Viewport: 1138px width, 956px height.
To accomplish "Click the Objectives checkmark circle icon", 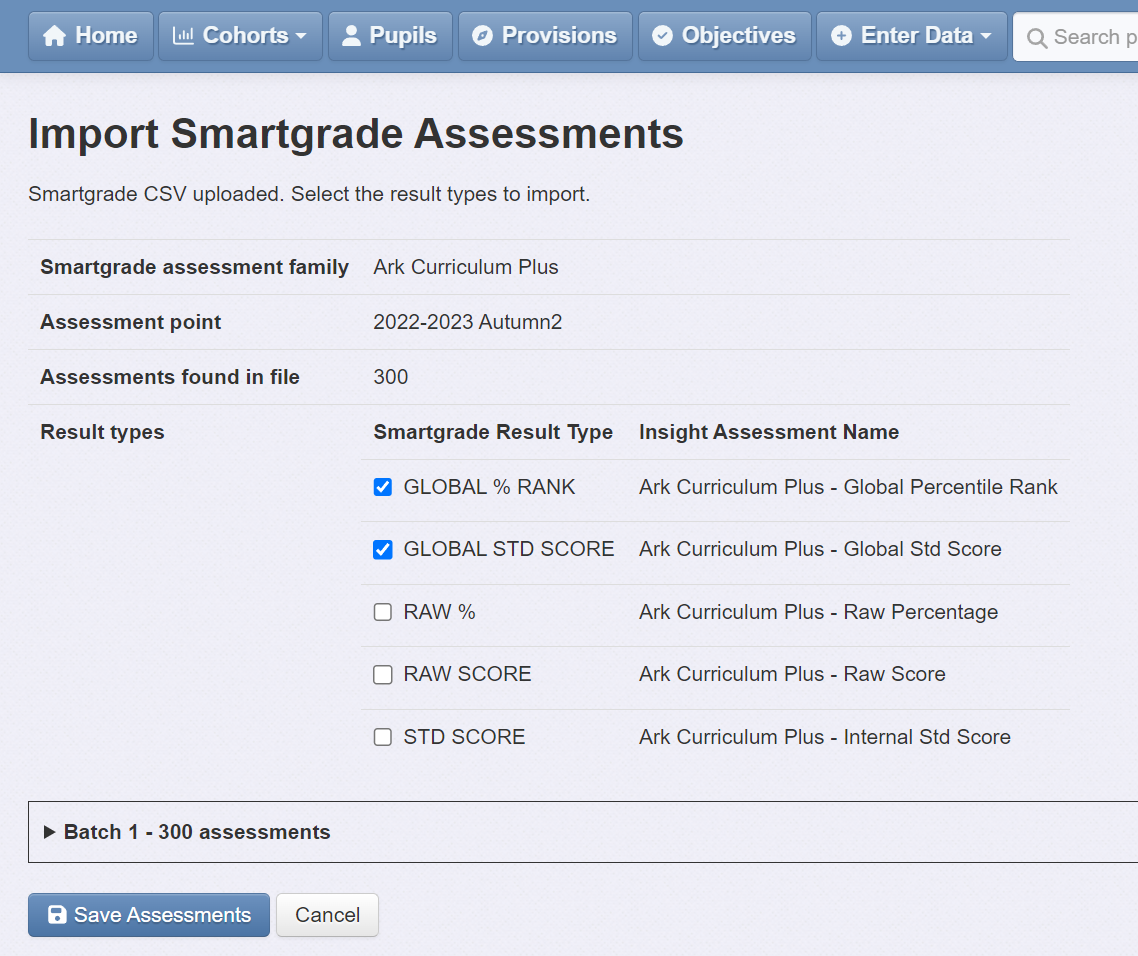I will click(x=662, y=36).
